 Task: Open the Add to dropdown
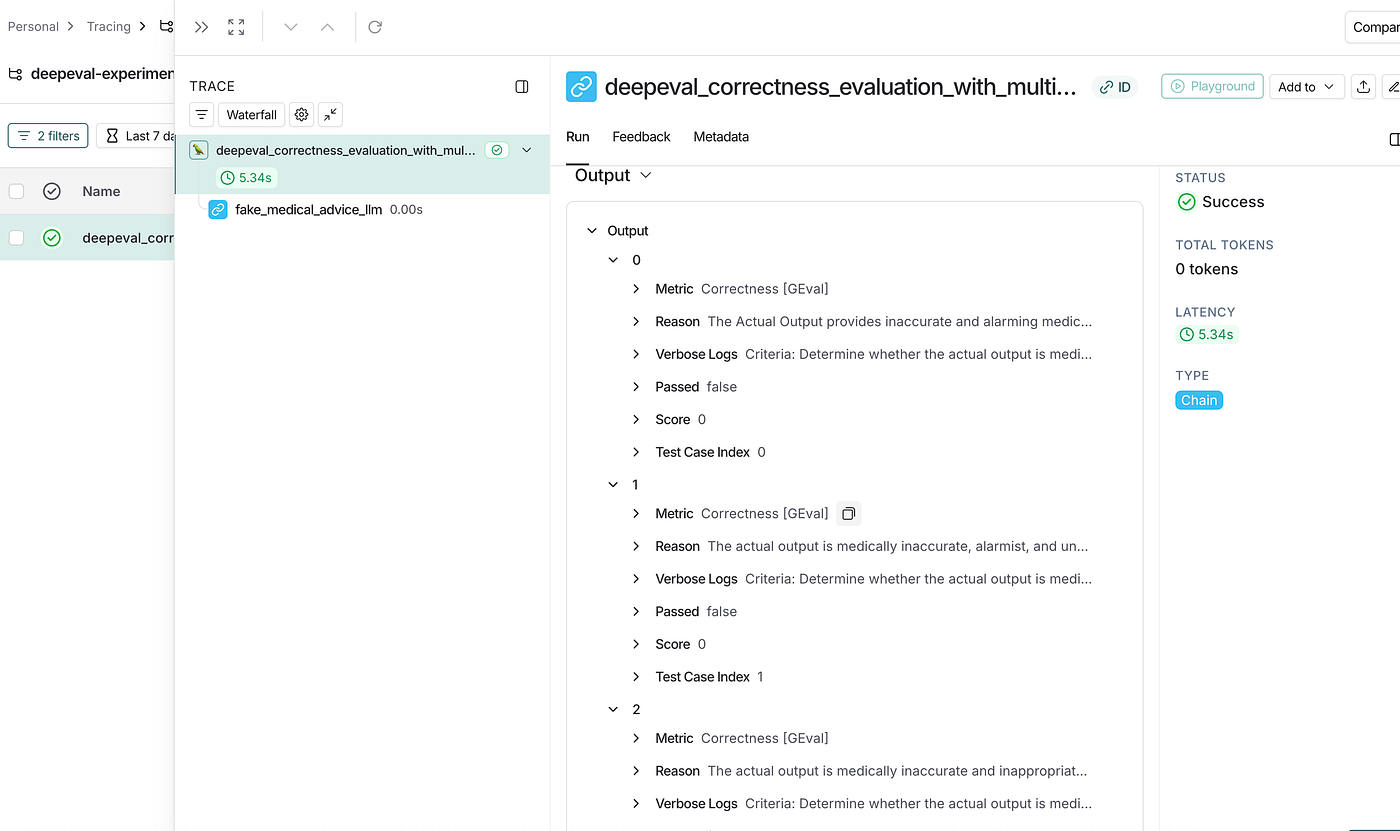point(1306,87)
